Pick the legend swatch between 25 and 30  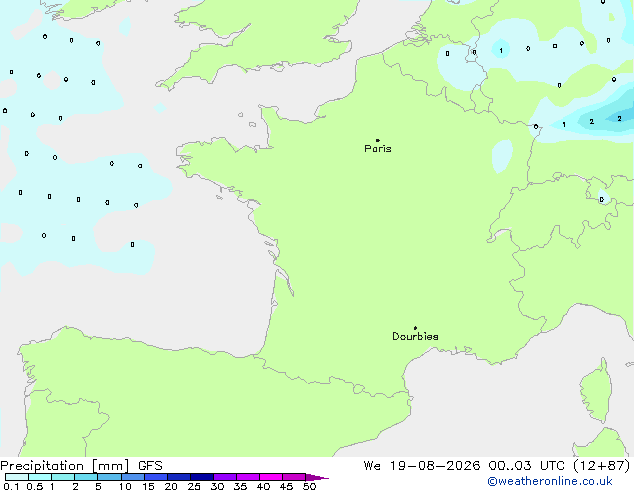(201, 477)
